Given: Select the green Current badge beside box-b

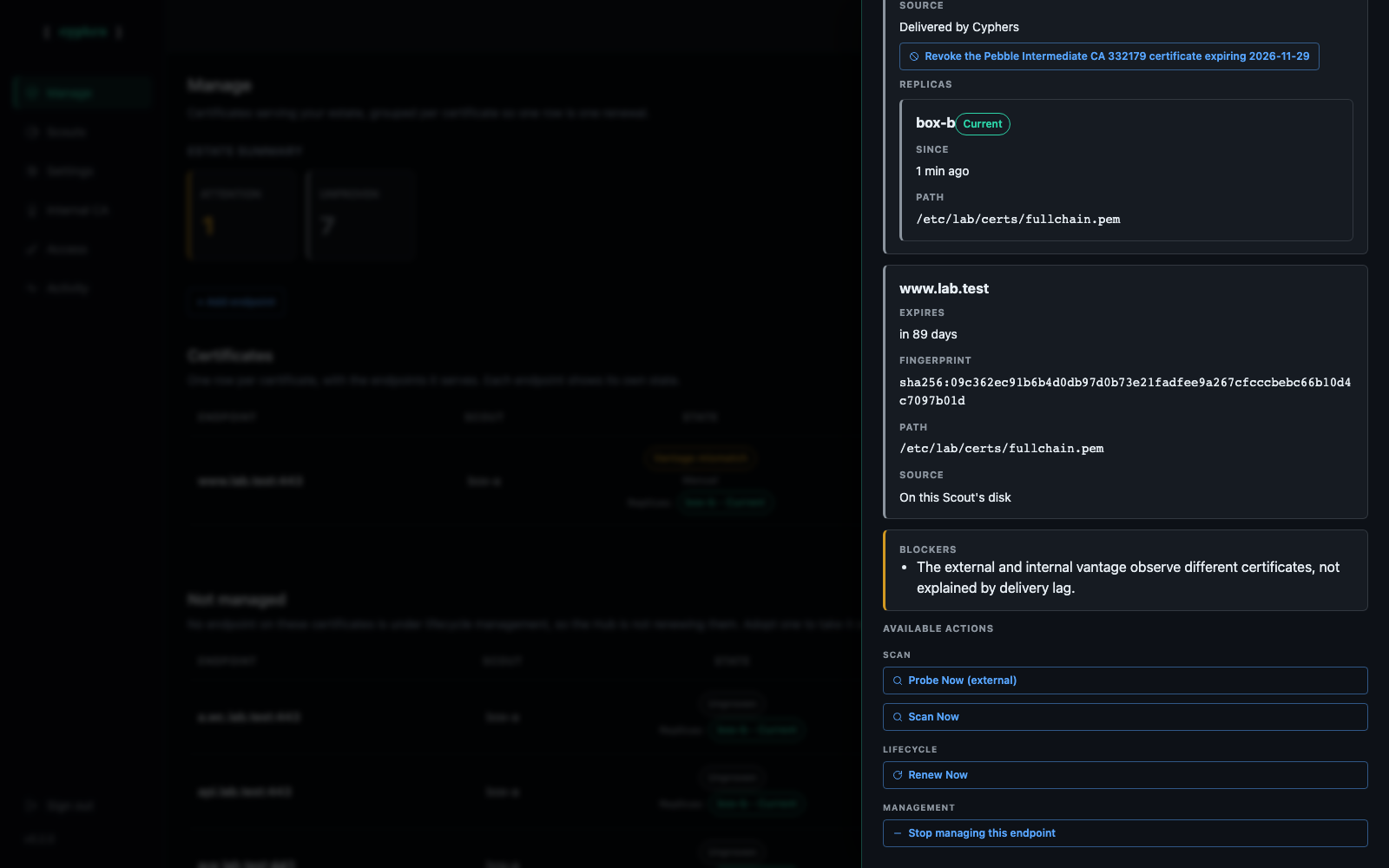Looking at the screenshot, I should [x=983, y=124].
